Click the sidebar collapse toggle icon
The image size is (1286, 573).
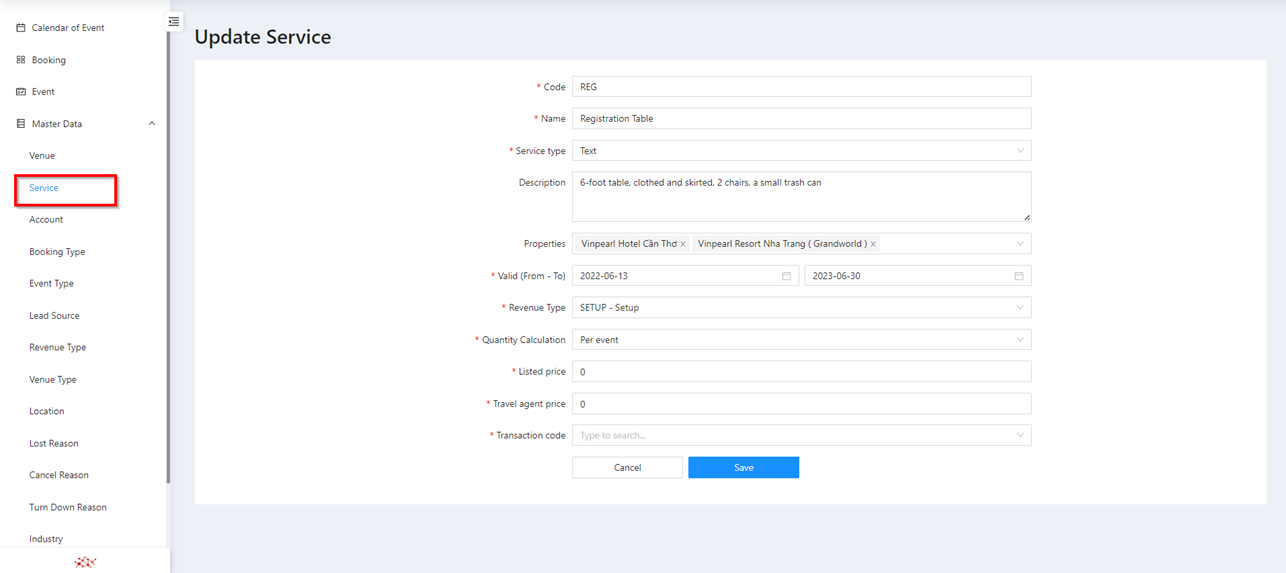point(174,21)
